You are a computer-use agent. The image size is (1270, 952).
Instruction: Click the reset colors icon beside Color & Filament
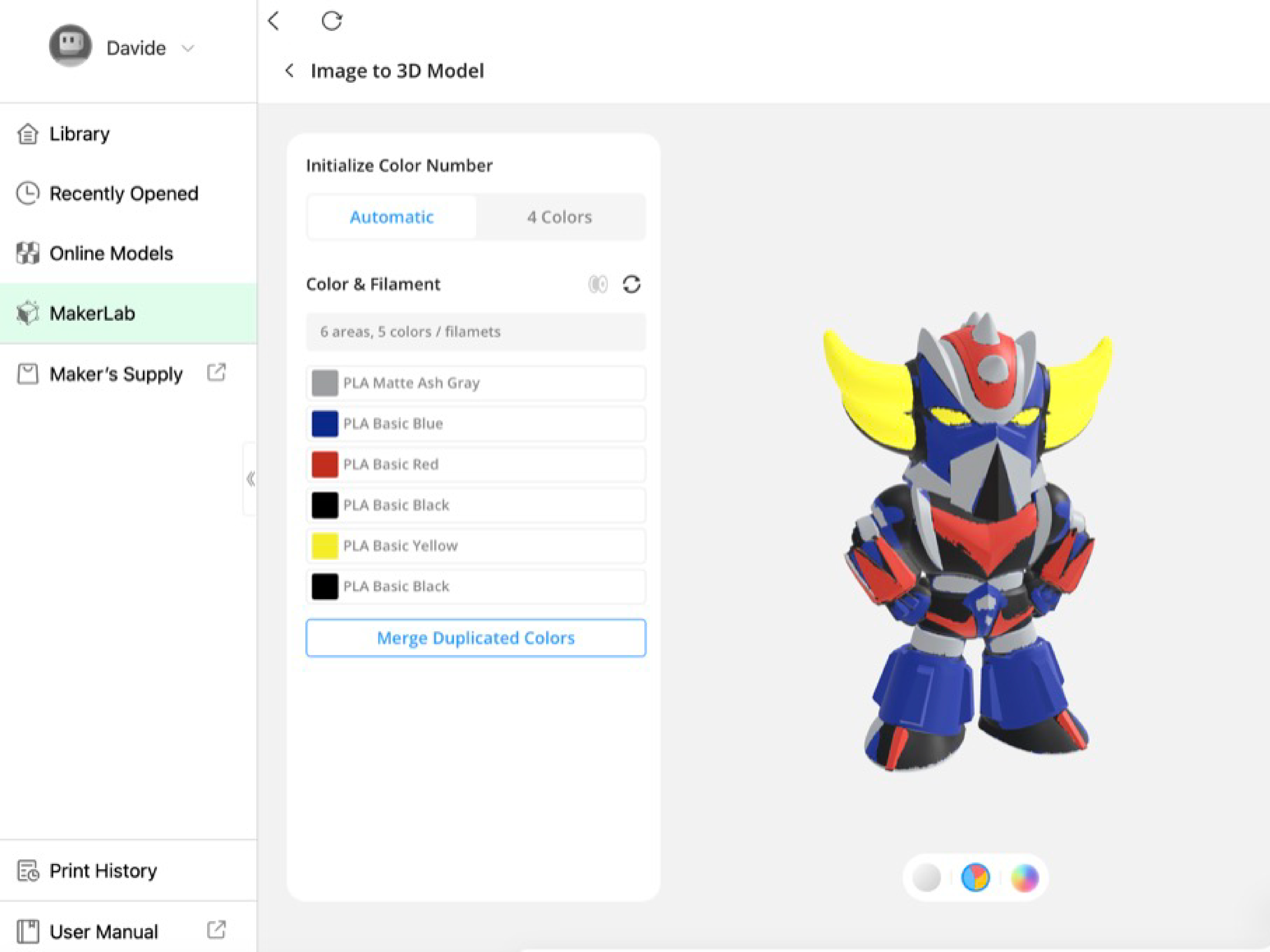pos(632,285)
